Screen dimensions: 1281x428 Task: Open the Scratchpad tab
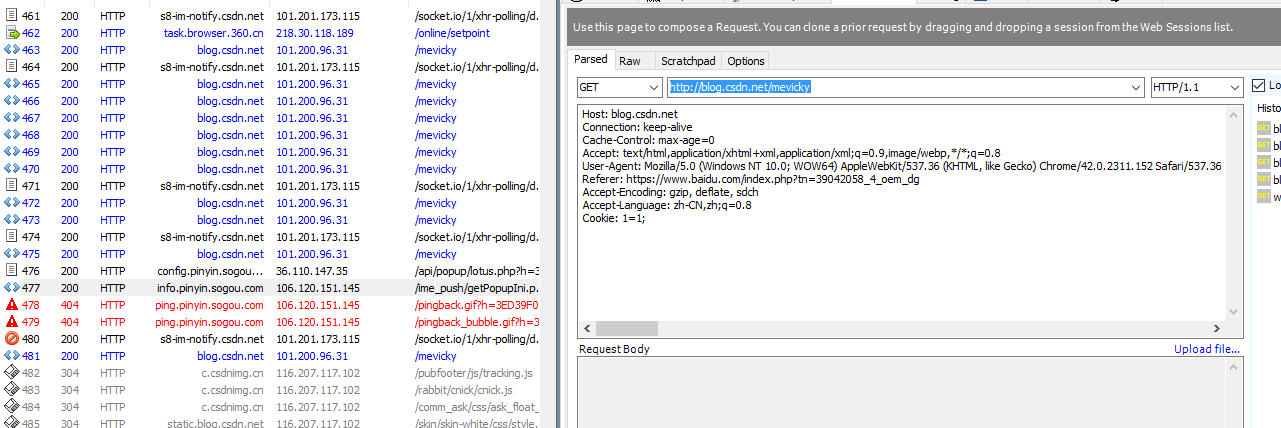(x=687, y=61)
